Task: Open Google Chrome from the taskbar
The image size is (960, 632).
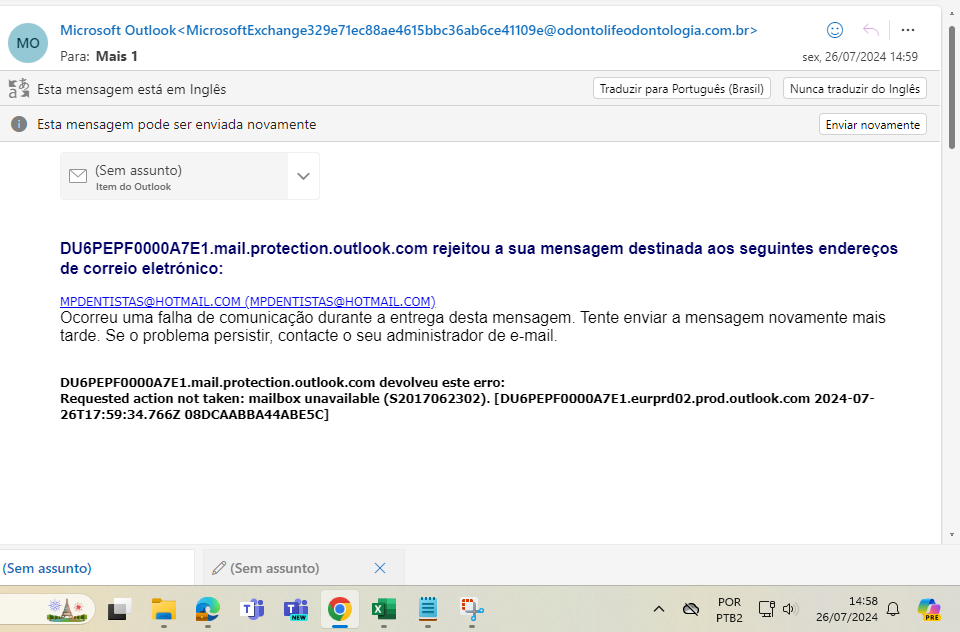Action: [x=340, y=609]
